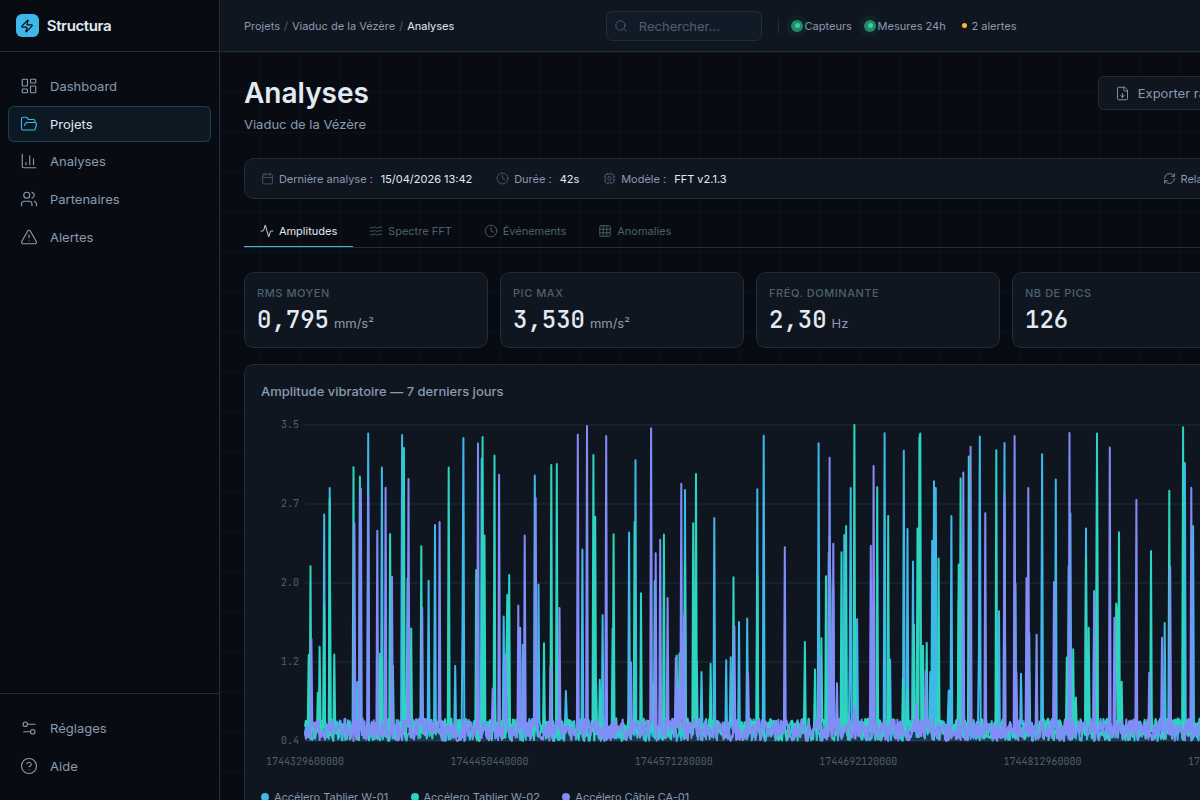Click the search magnifier icon
The height and width of the screenshot is (800, 1200).
[622, 26]
